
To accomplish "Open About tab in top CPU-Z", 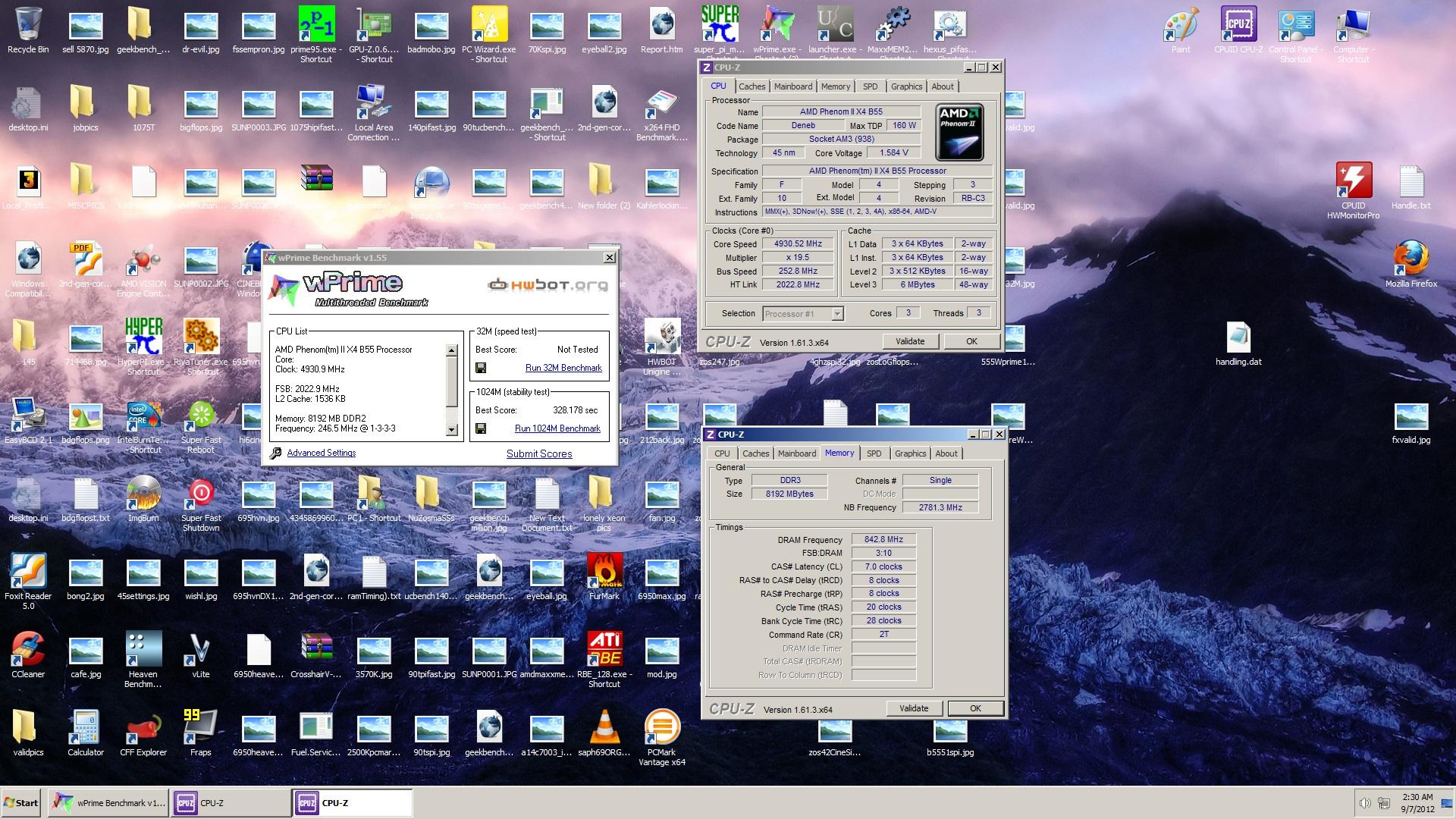I will (x=943, y=86).
